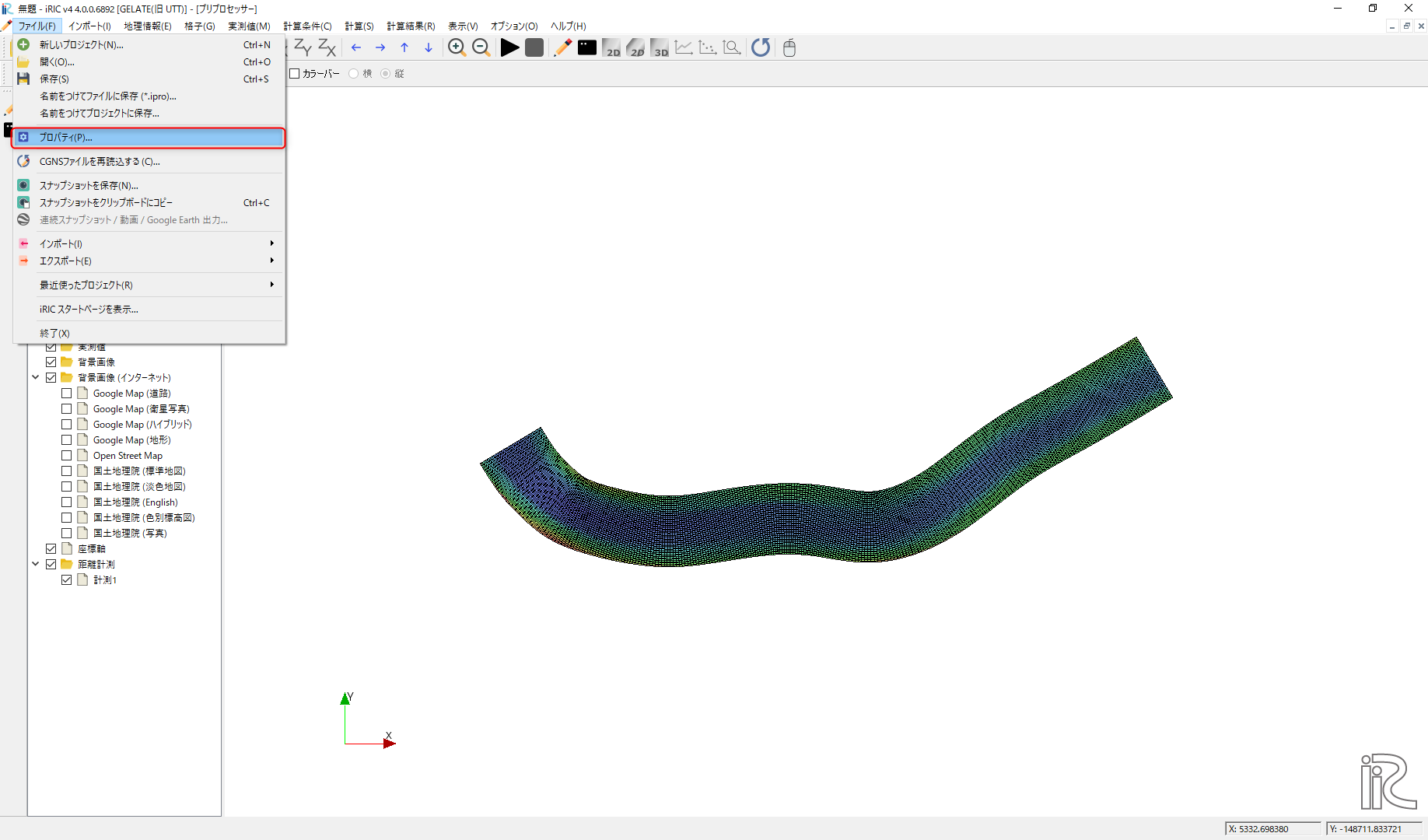Viewport: 1428px width, 840px height.
Task: Toggle 背景画像 (インターネット) folder checkbox
Action: [x=51, y=377]
